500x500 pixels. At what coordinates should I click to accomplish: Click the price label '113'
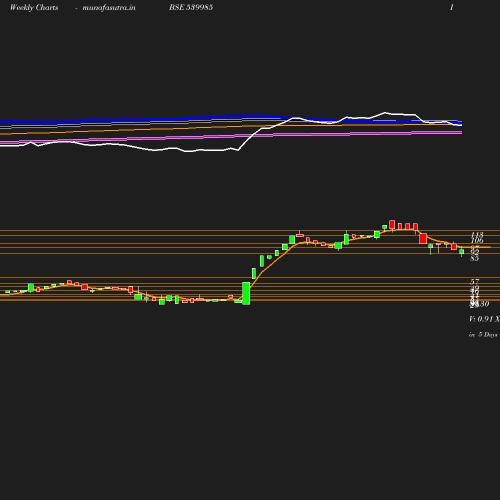click(x=477, y=235)
